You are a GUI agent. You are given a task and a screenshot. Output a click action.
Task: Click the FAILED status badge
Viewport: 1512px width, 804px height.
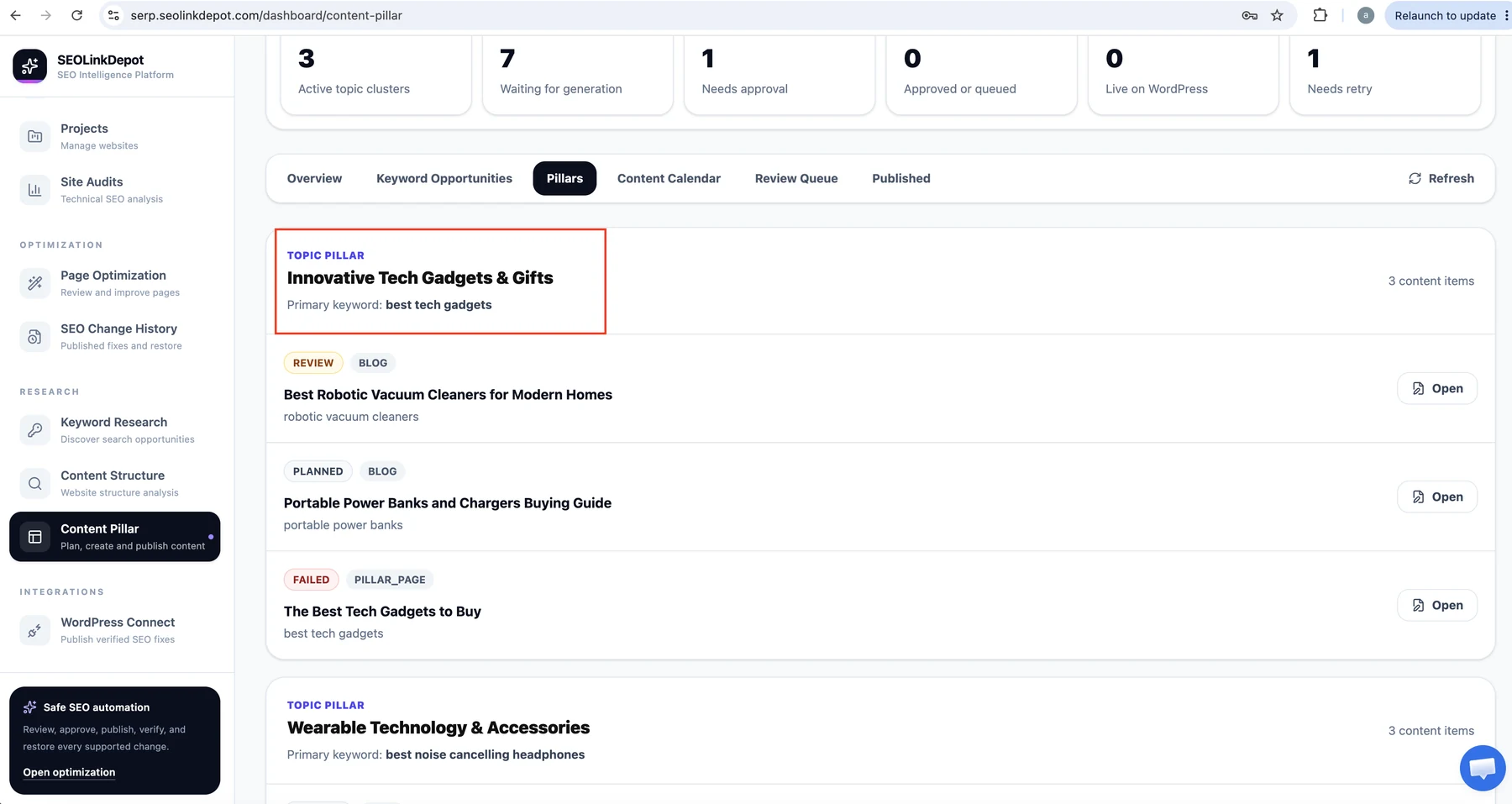[x=311, y=580]
